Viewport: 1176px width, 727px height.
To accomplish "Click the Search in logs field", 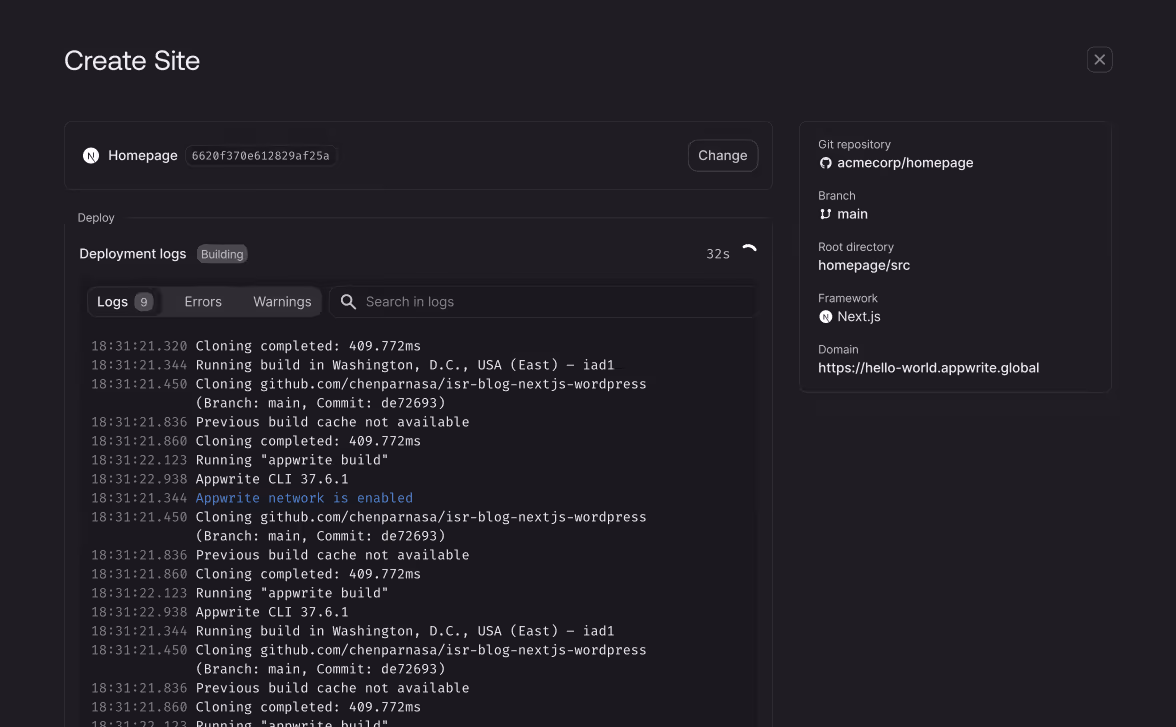I will click(x=542, y=302).
